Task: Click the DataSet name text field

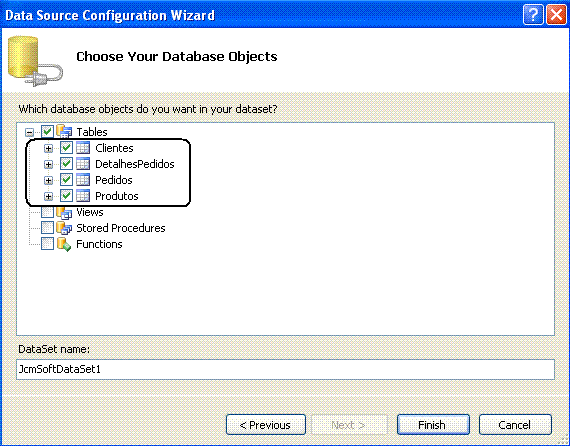Action: tap(285, 369)
